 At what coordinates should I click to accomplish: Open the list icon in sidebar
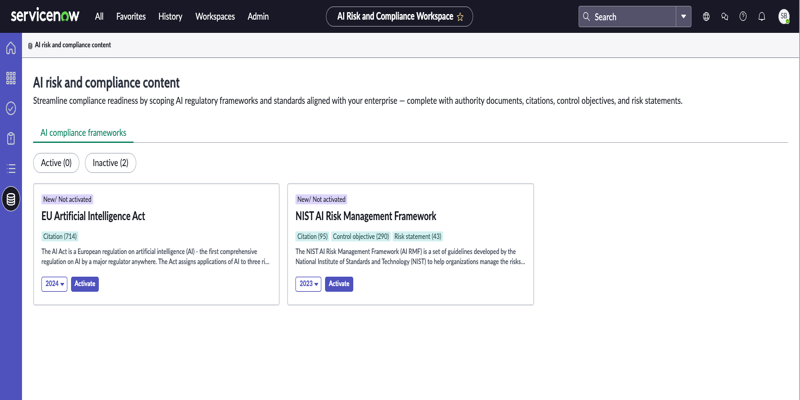coord(11,168)
